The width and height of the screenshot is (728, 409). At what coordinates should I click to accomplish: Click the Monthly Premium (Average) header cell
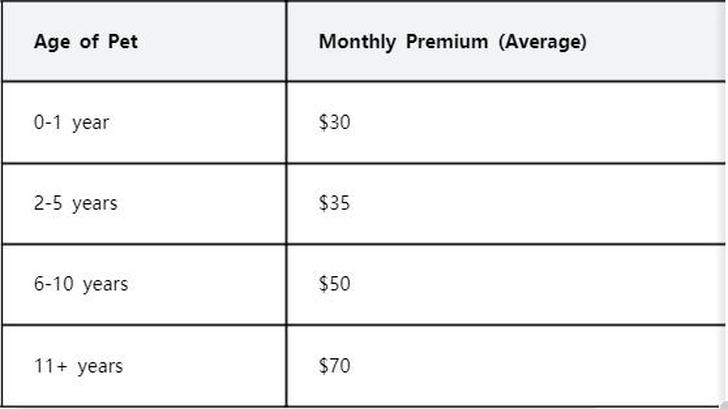point(506,41)
